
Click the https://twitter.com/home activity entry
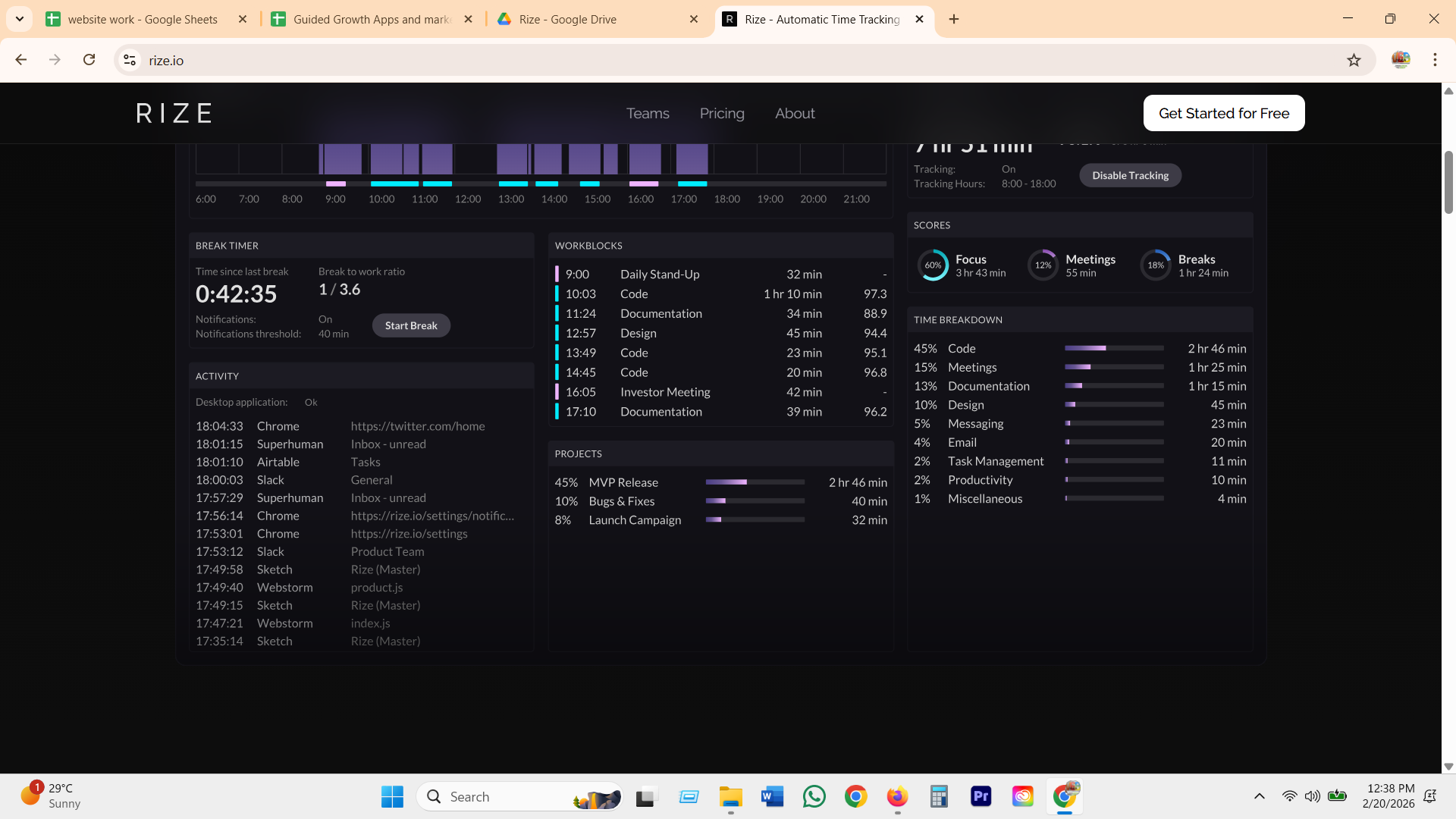point(418,426)
